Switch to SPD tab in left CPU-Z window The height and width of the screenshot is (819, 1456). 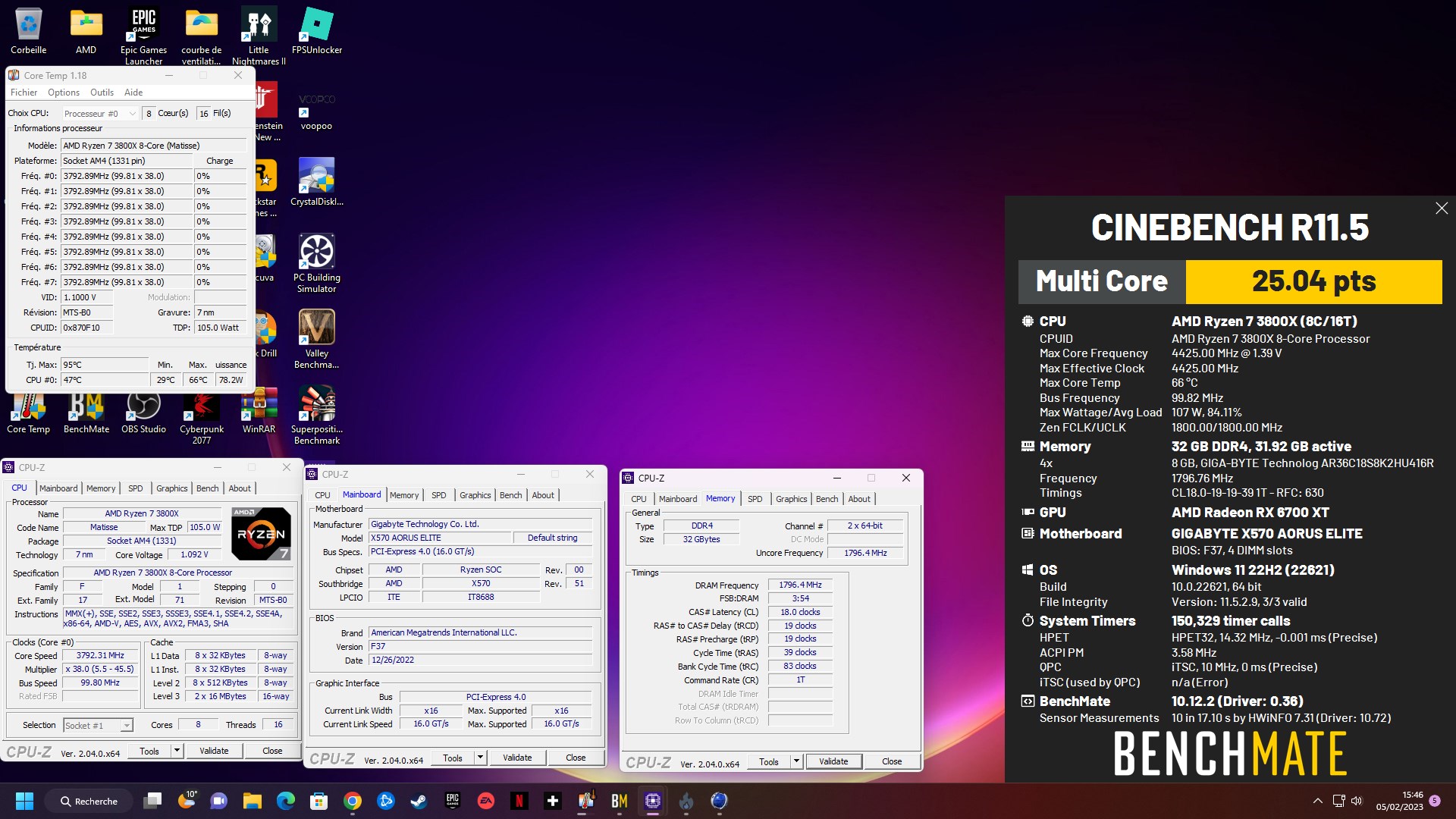[x=135, y=488]
